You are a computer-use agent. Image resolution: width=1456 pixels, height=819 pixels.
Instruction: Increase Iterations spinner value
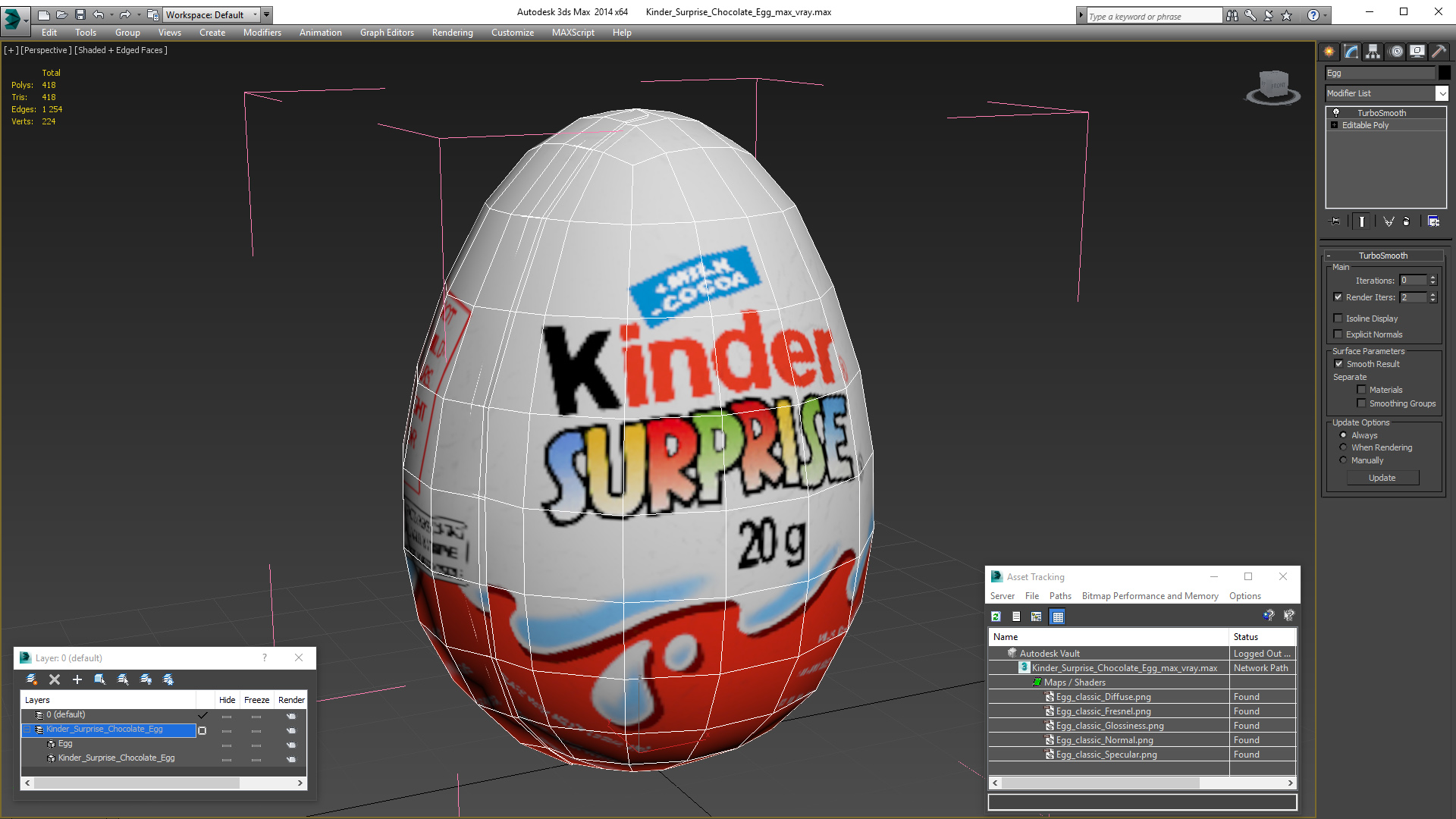[1433, 278]
